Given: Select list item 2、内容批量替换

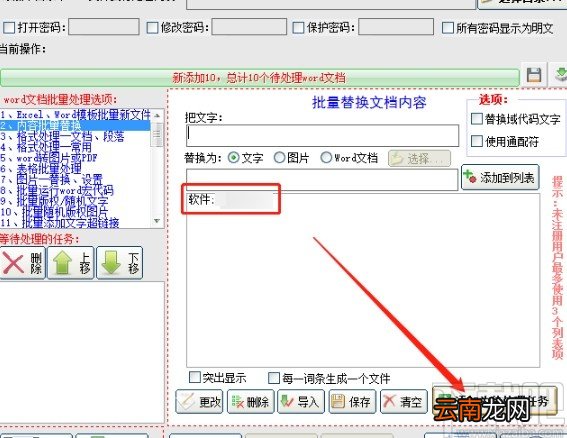Looking at the screenshot, I should click(x=75, y=126).
